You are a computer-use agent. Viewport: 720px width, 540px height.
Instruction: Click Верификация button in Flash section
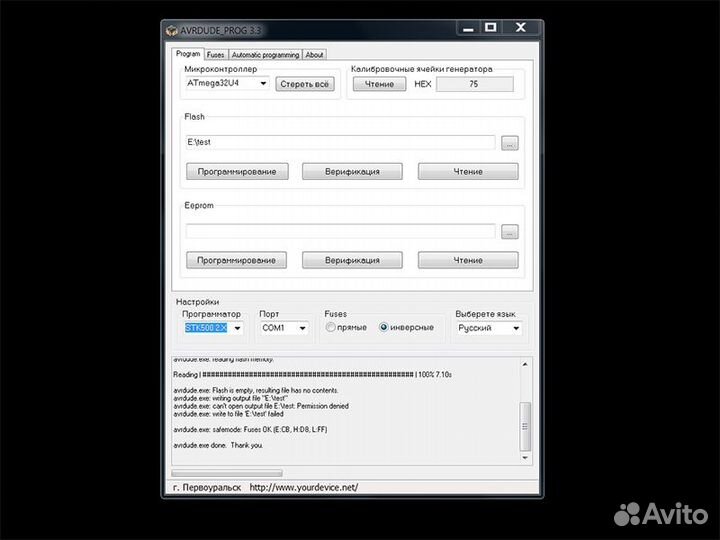click(352, 171)
